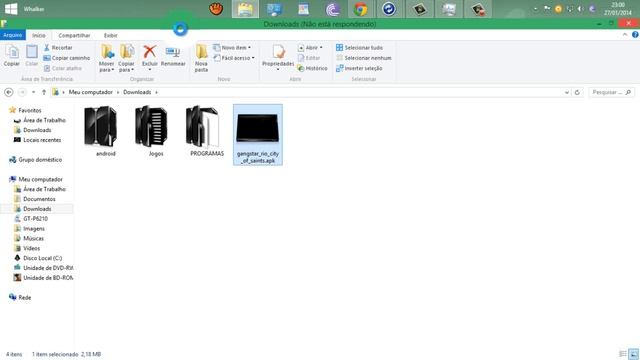
Task: Expand the address bar history dropdown
Action: 567,92
